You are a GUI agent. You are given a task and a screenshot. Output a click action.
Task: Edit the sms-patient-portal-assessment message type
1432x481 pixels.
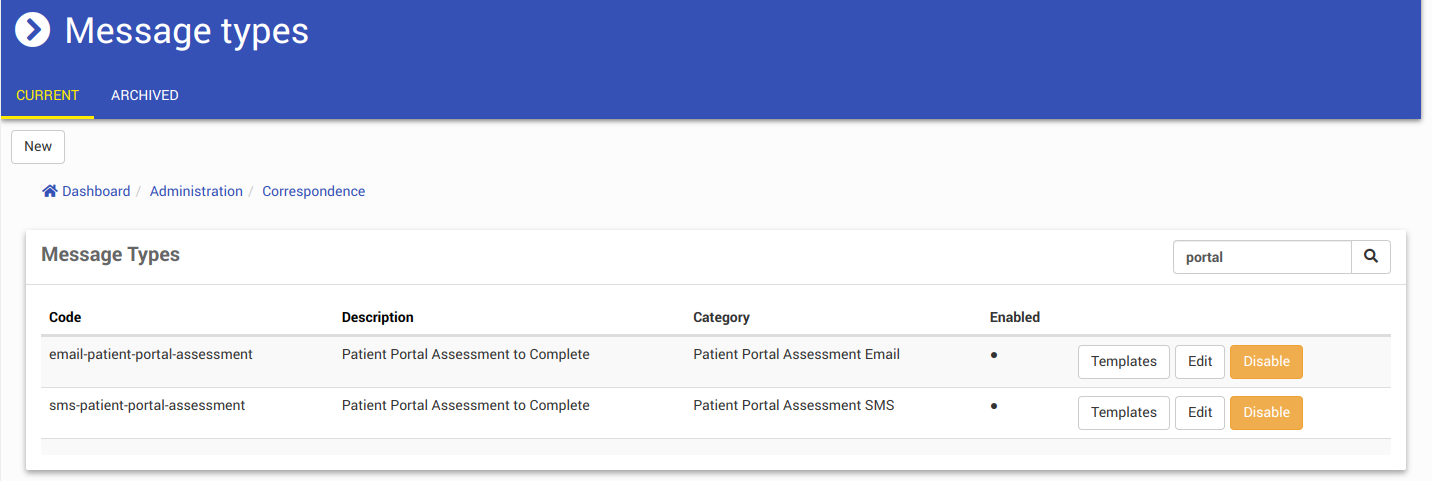[1200, 412]
